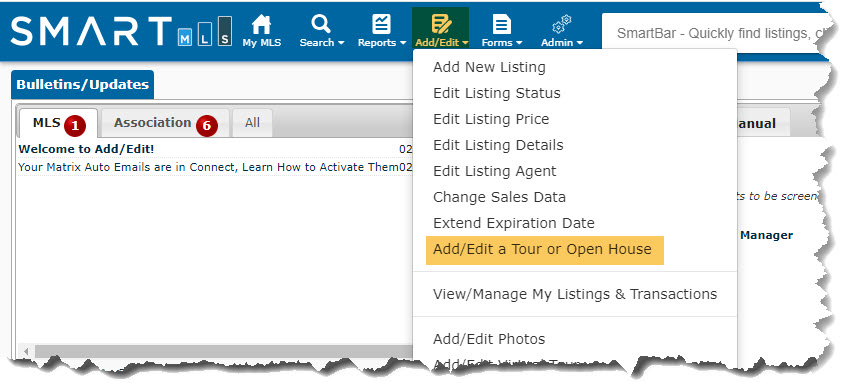Expand the Reports dropdown arrow

click(x=403, y=43)
